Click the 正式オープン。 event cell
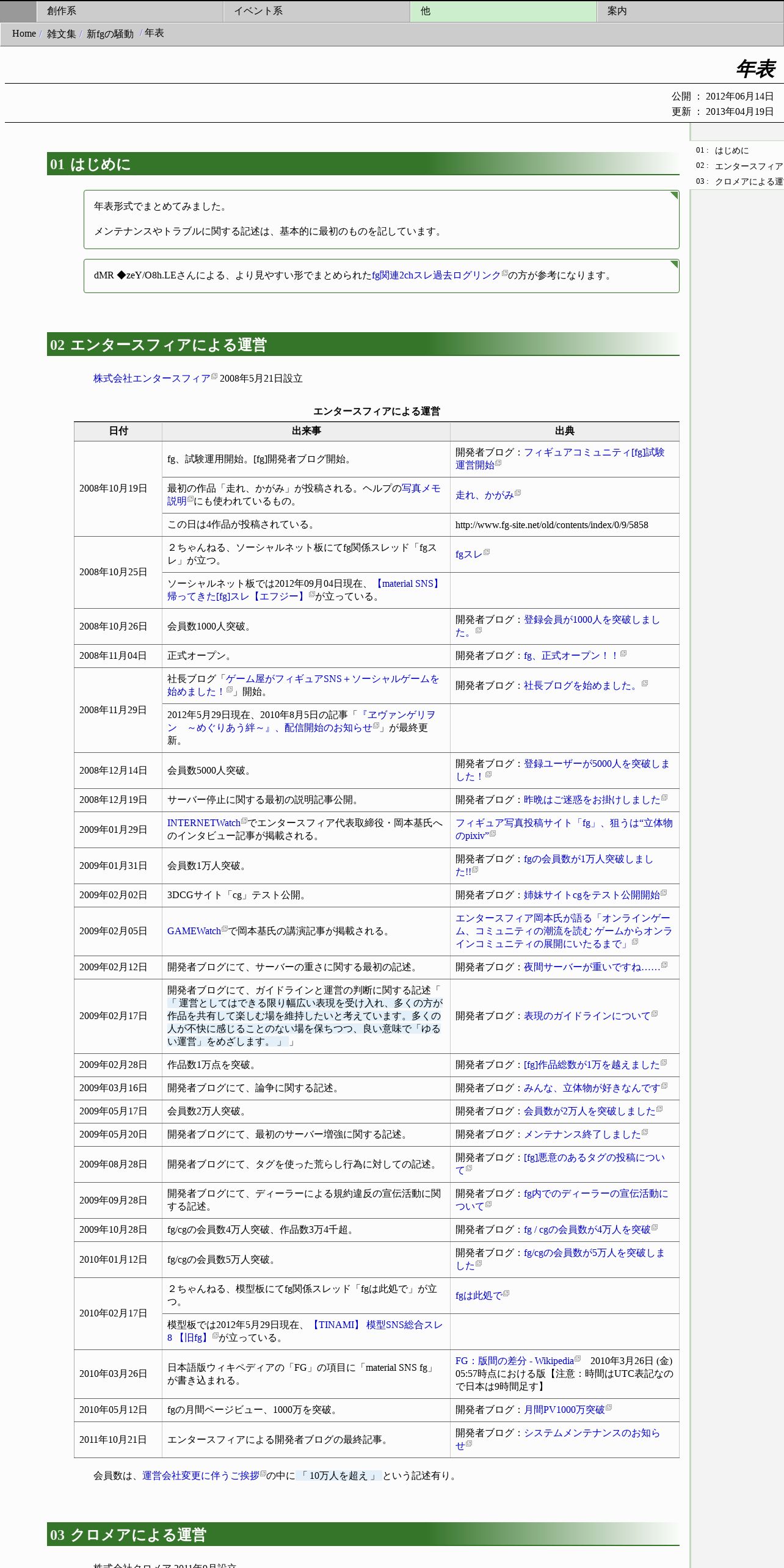This screenshot has height=1568, width=784. tap(306, 656)
